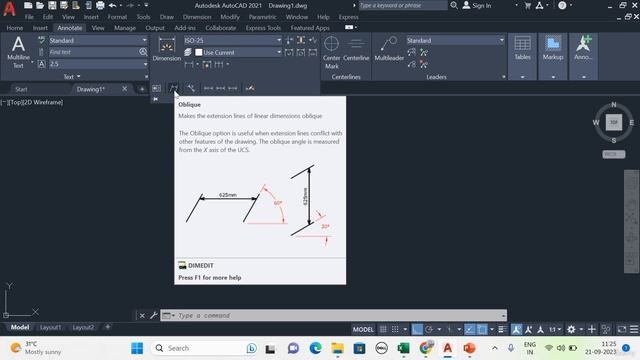Click the search magnifier icon in title bar

453,5
